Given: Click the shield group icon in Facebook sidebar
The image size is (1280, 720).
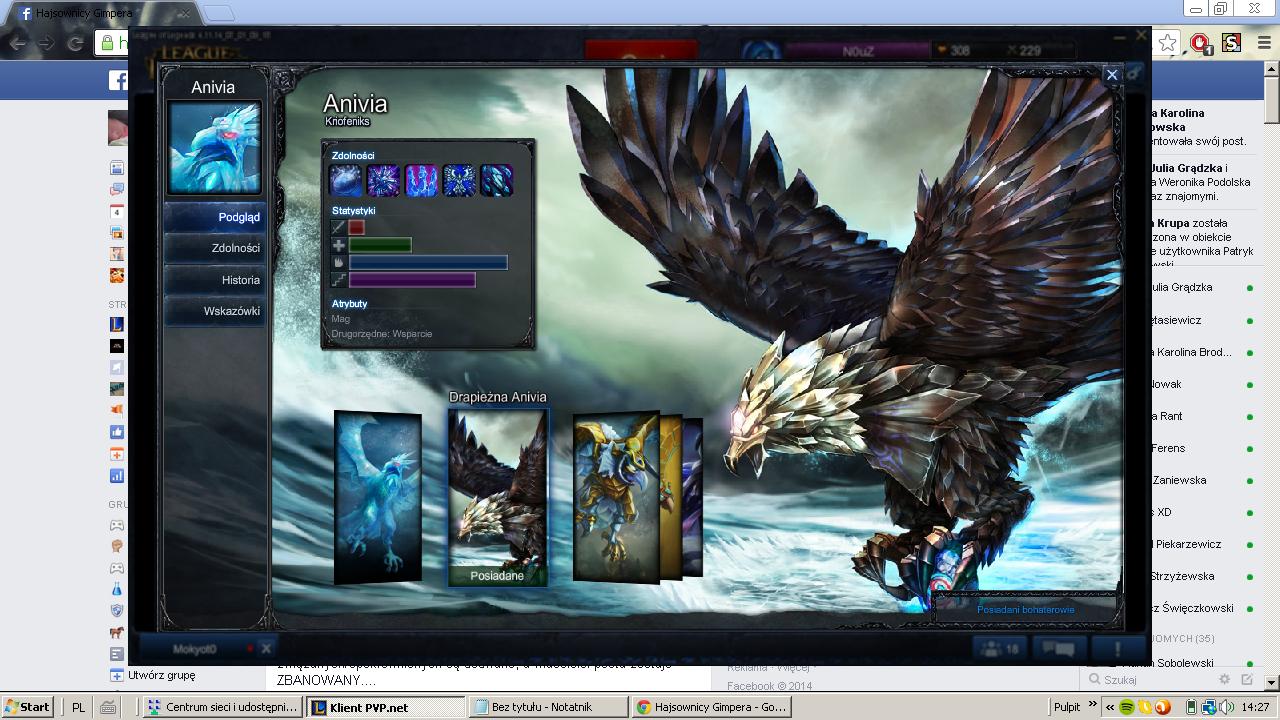Looking at the screenshot, I should (117, 610).
